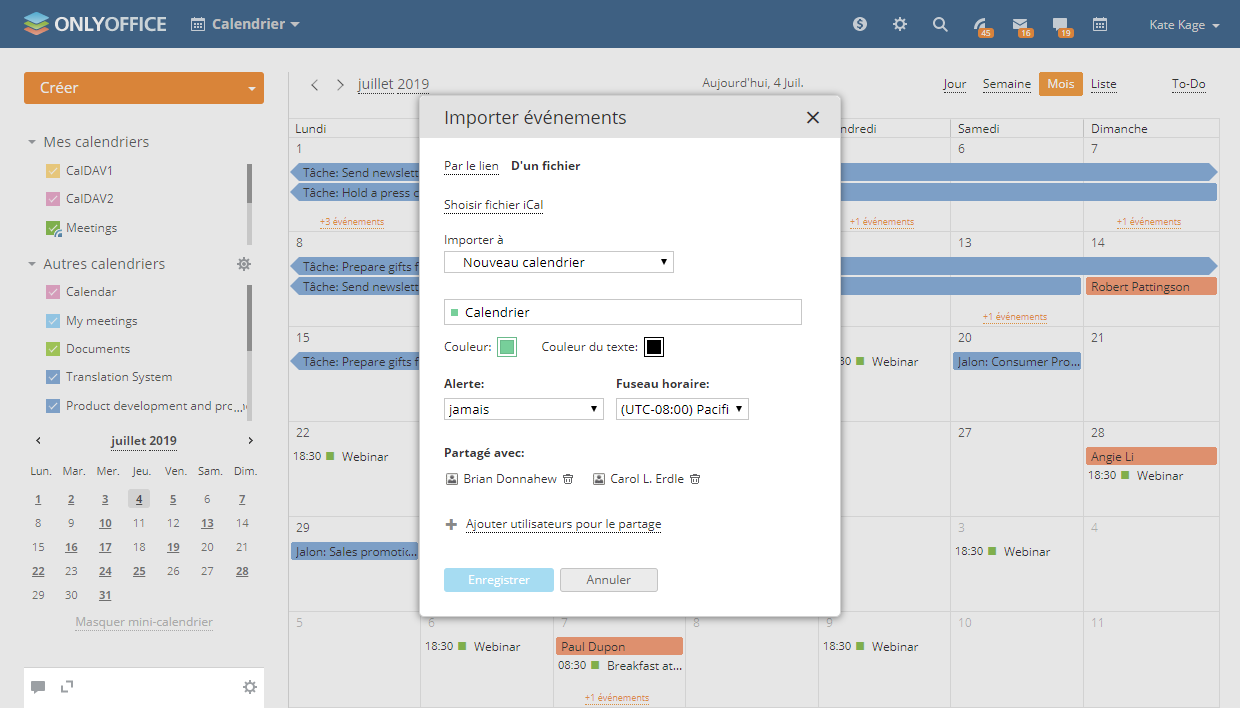Open the Importer à calendar dropdown
Viewport: 1240px width, 708px height.
(x=559, y=262)
